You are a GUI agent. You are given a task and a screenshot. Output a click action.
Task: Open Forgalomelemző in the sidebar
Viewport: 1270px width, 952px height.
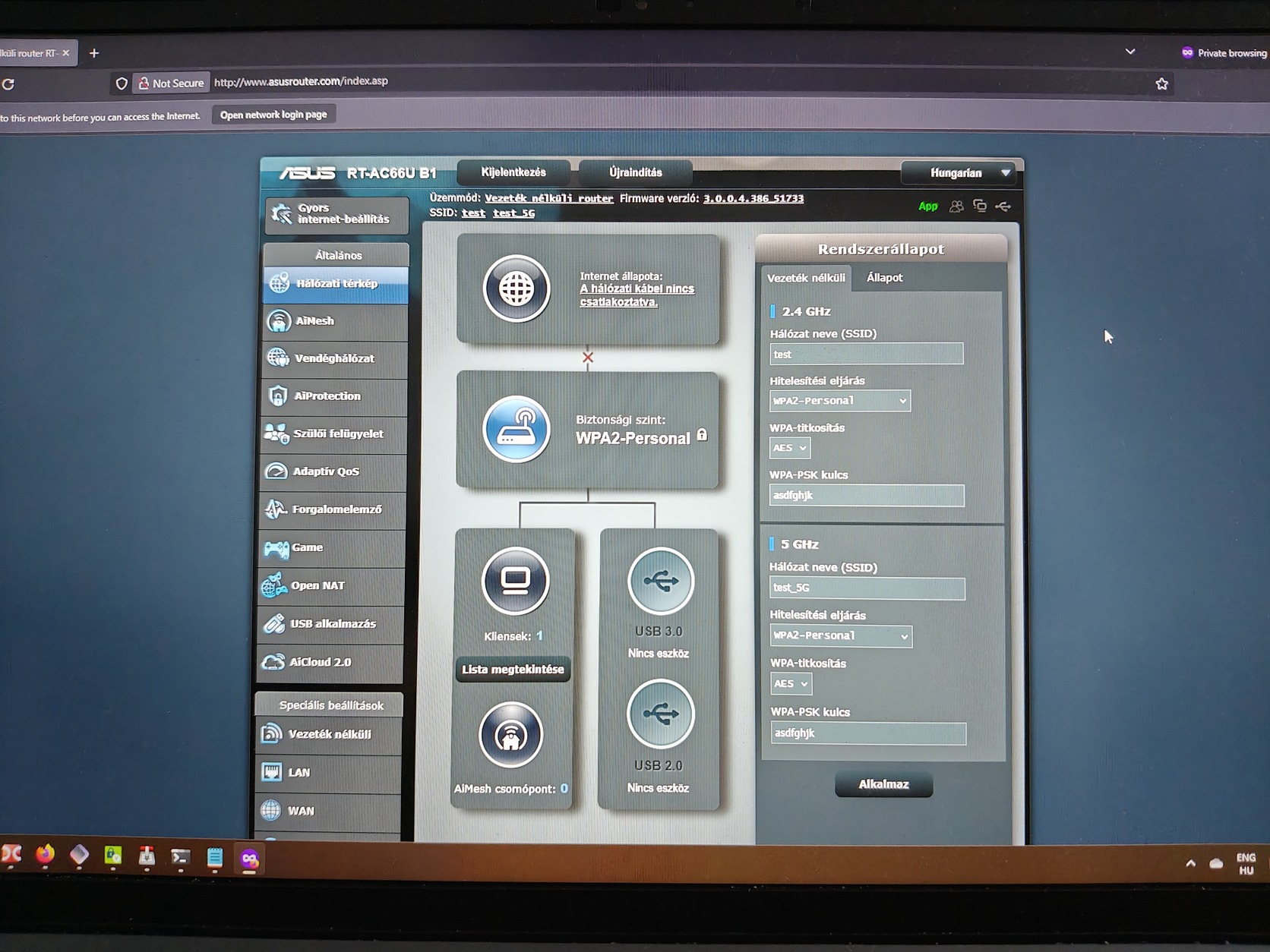pyautogui.click(x=331, y=509)
